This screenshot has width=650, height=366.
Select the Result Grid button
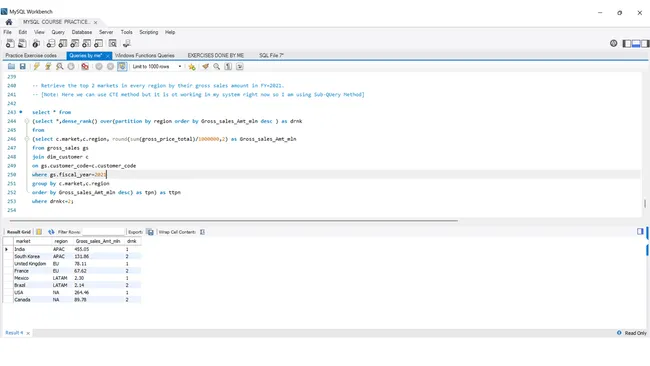pos(19,232)
